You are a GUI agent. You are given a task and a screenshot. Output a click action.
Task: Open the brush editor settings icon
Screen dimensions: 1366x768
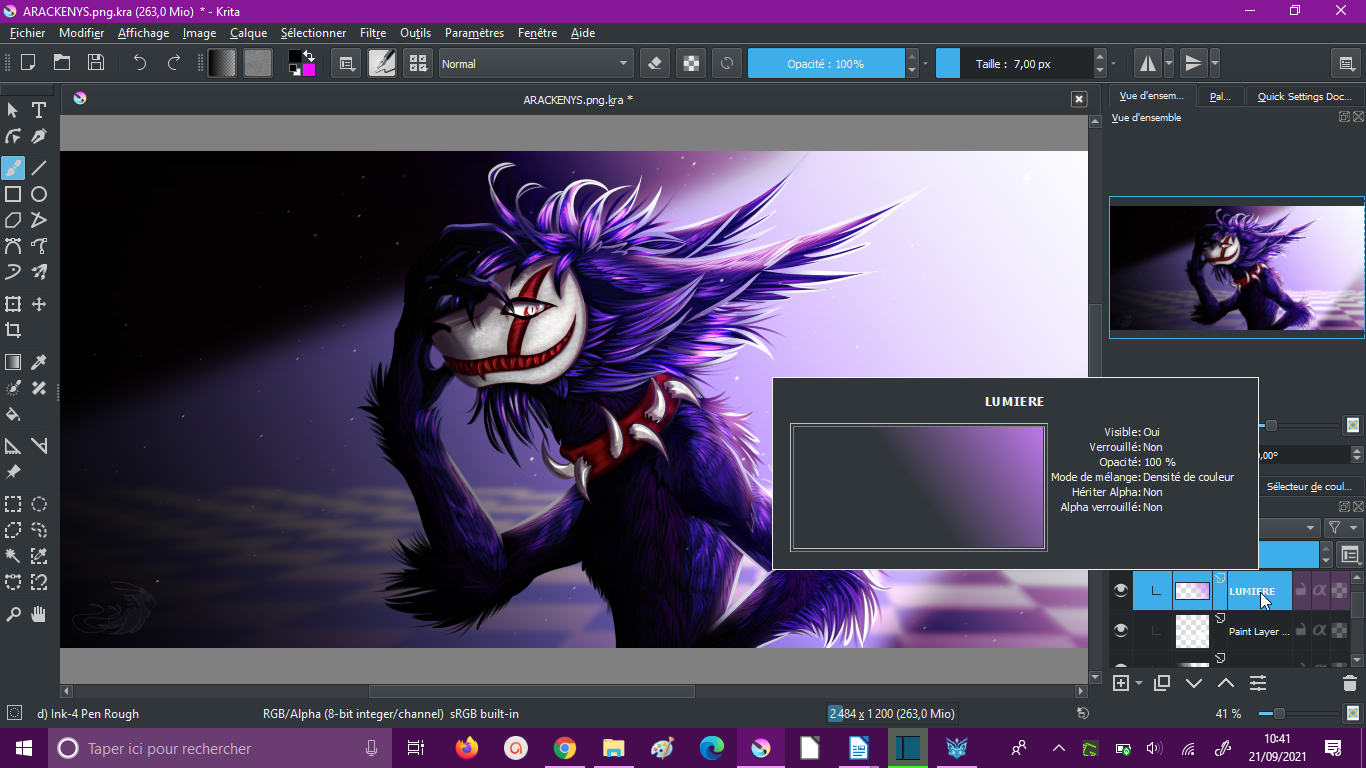(x=382, y=63)
